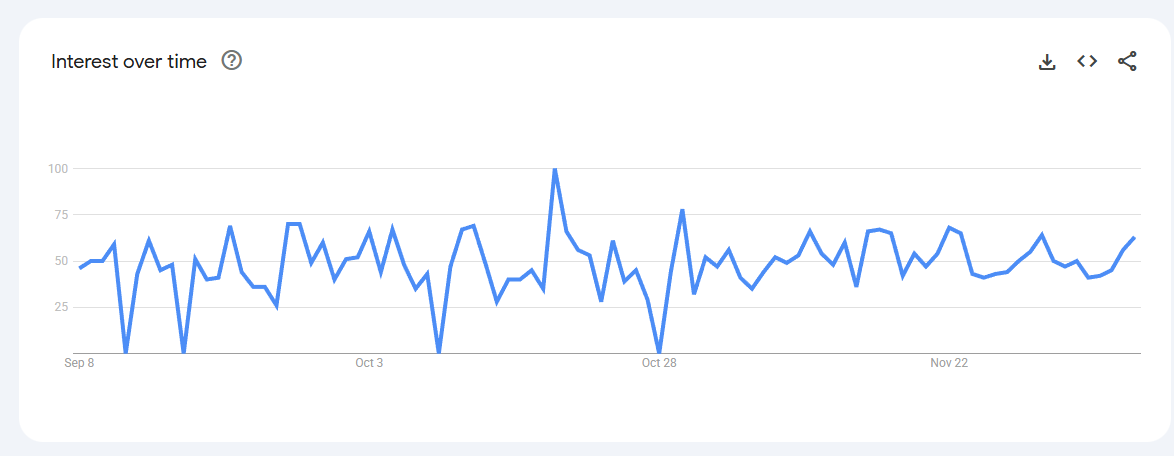Screen dimensions: 1174x456
Task: Click the Oct 28 date label
Action: [659, 363]
